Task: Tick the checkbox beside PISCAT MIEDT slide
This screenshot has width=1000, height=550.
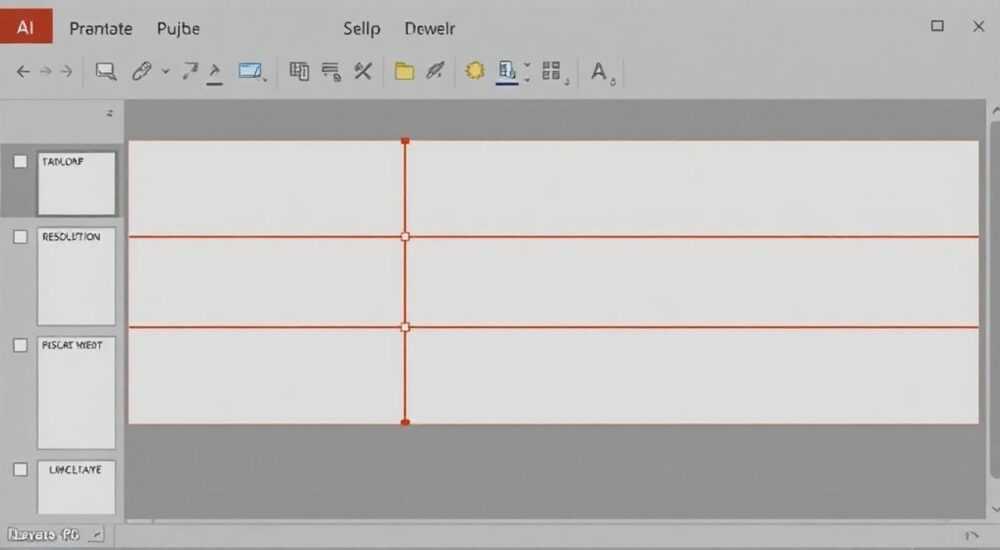Action: click(x=20, y=345)
